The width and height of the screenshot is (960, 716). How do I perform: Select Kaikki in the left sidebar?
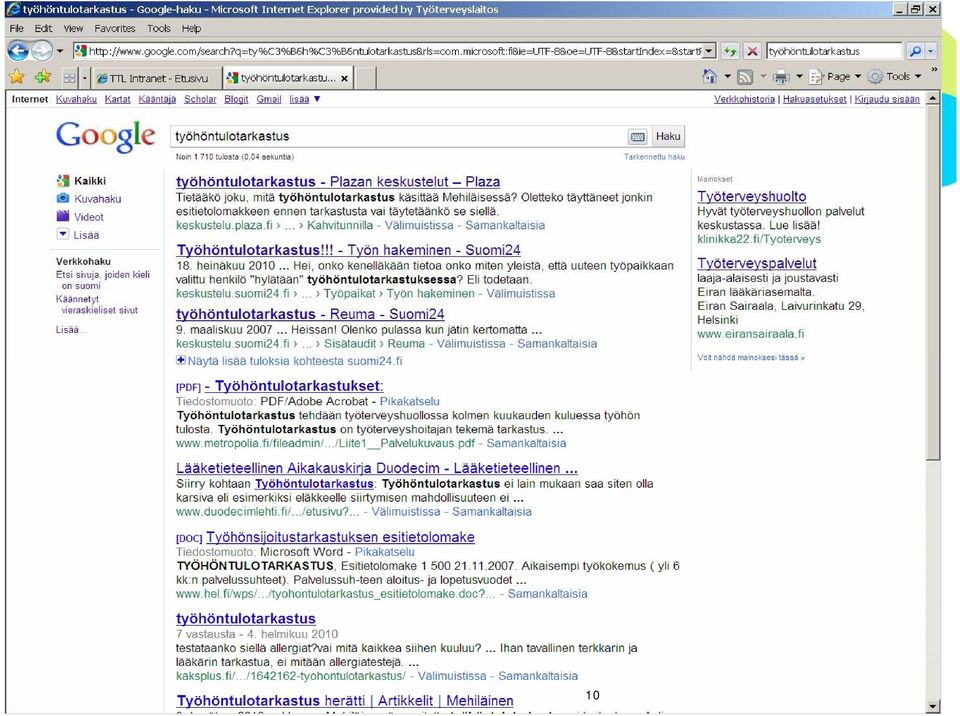(81, 181)
